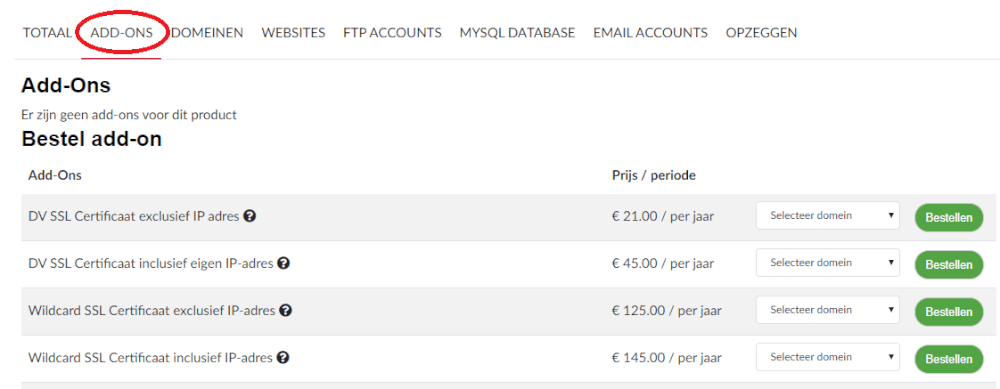Open the FTP ACCOUNTS tab
Viewport: 1000px width, 389px height.
(x=392, y=33)
